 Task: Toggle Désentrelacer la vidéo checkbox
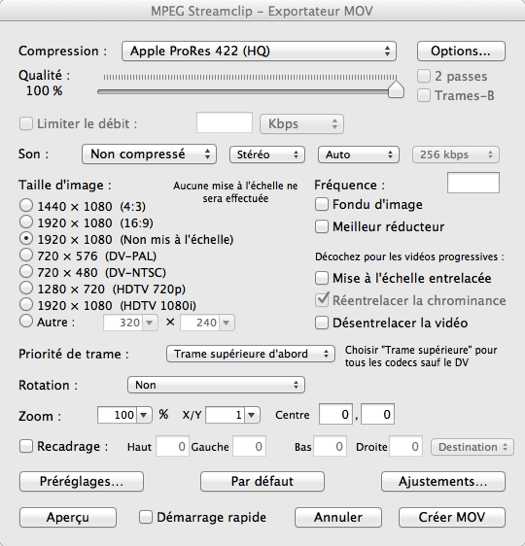pos(322,323)
